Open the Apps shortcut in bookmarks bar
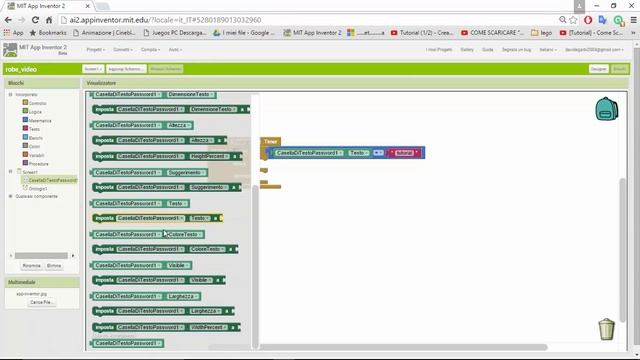Image resolution: width=640 pixels, height=360 pixels. click(13, 33)
